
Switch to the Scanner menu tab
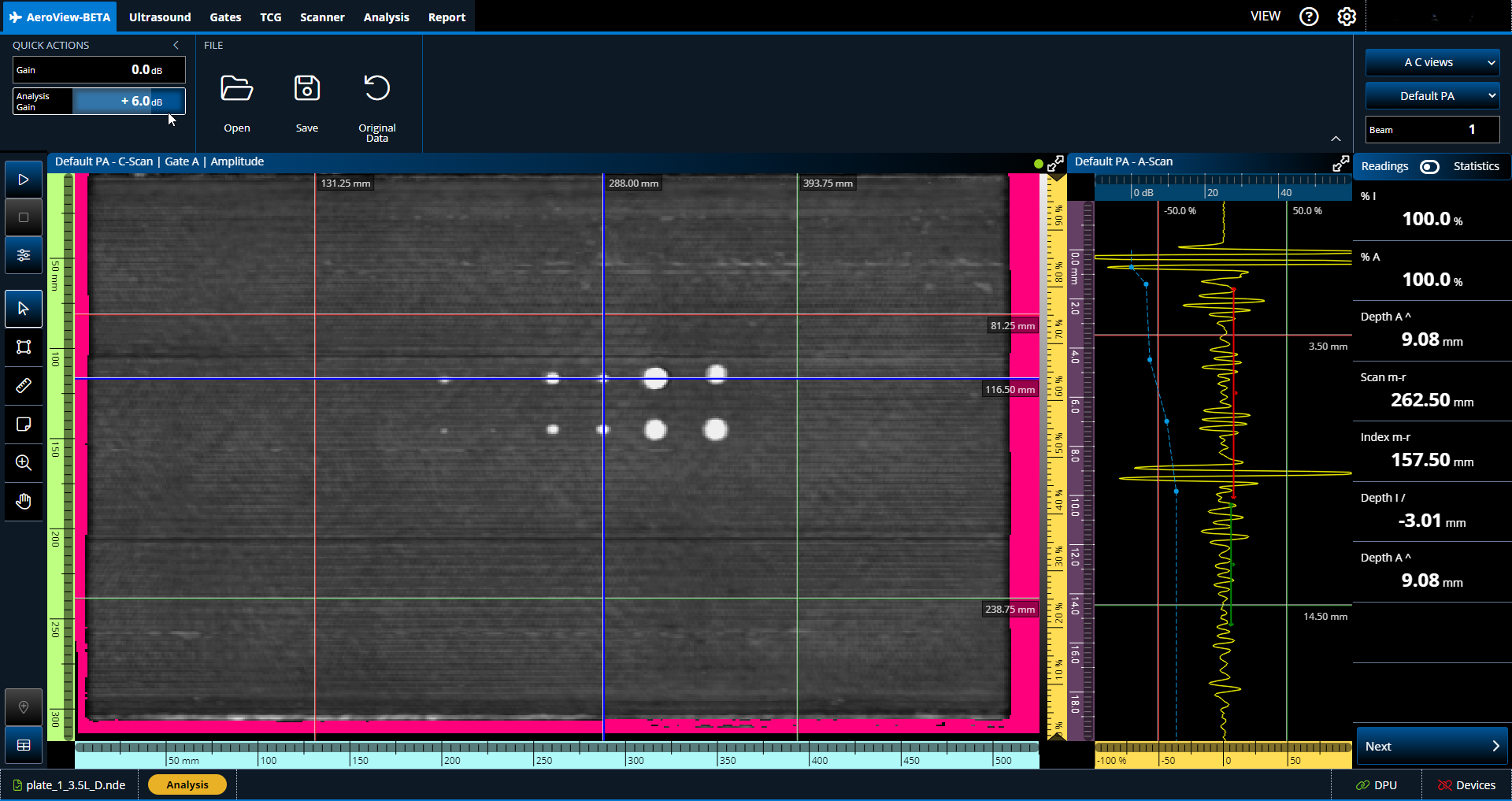tap(322, 17)
